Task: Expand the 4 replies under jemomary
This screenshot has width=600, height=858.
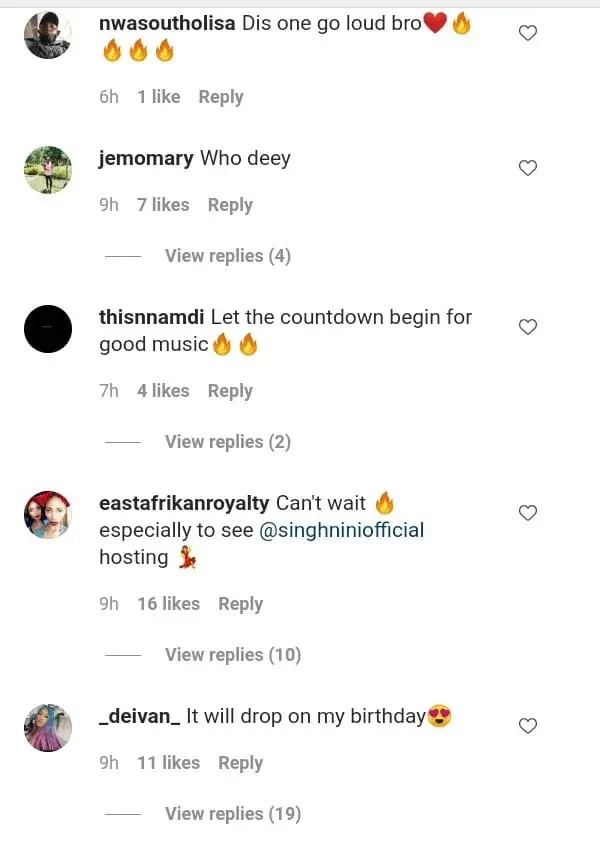Action: coord(227,256)
